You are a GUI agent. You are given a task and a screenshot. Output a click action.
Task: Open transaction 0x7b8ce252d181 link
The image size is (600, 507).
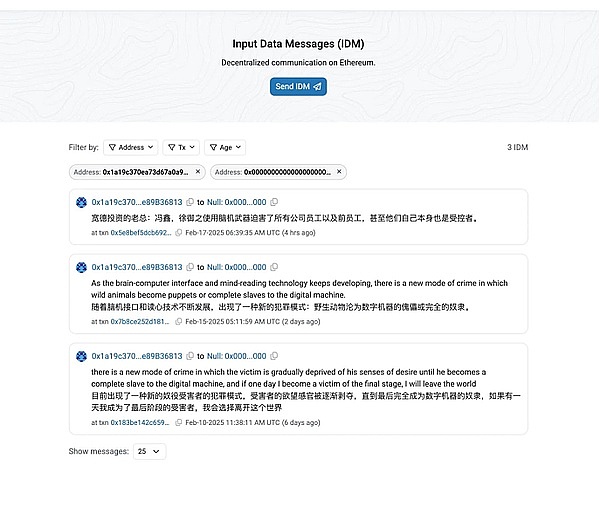click(134, 322)
